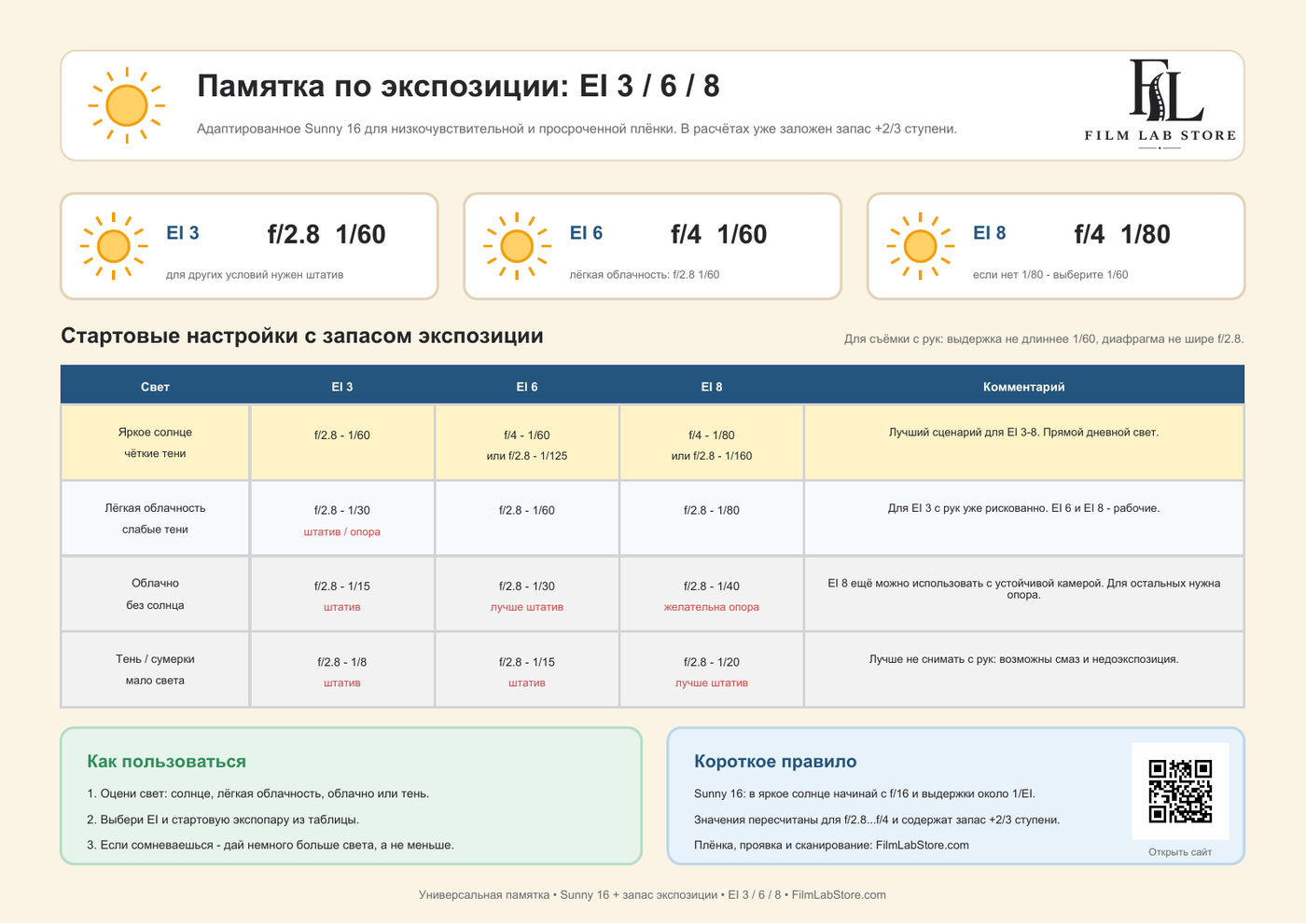The height and width of the screenshot is (924, 1306).
Task: Click the 'f/2.8 - 1/40' cell
Action: [x=712, y=594]
